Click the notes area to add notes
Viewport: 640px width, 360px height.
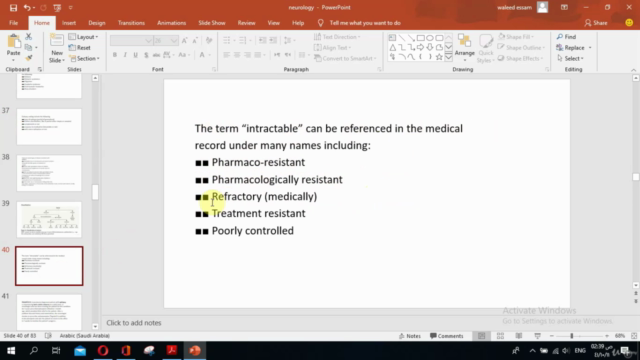(134, 323)
